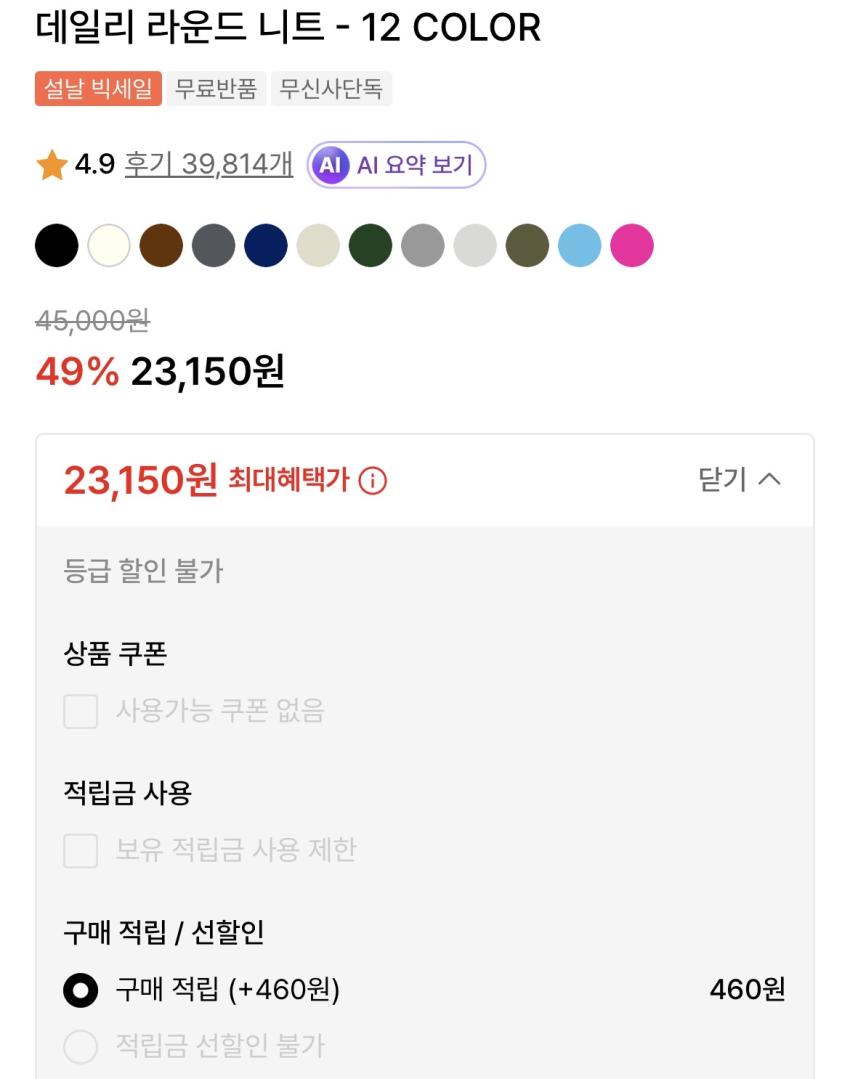This screenshot has height=1079, width=850.
Task: Click the orange star rating icon
Action: 51,165
